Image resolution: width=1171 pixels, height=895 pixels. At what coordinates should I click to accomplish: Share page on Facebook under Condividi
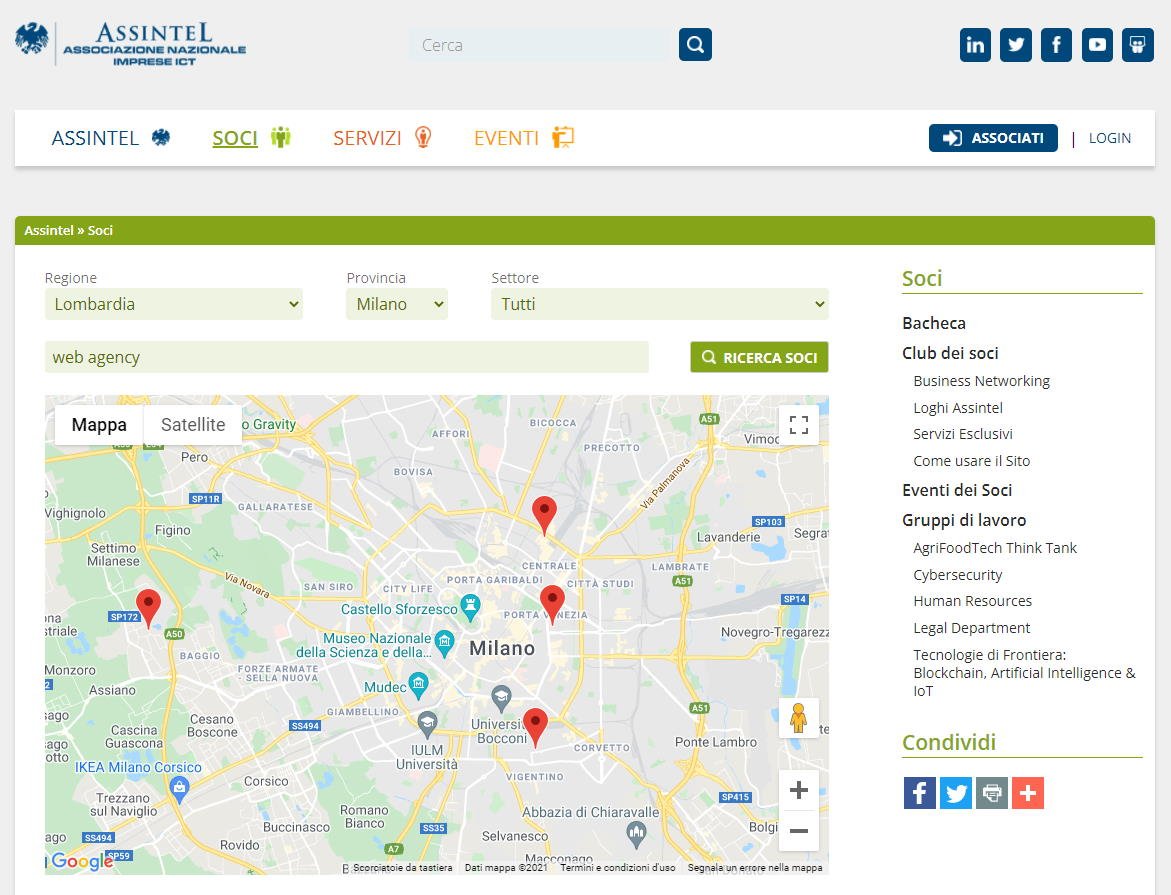click(919, 793)
